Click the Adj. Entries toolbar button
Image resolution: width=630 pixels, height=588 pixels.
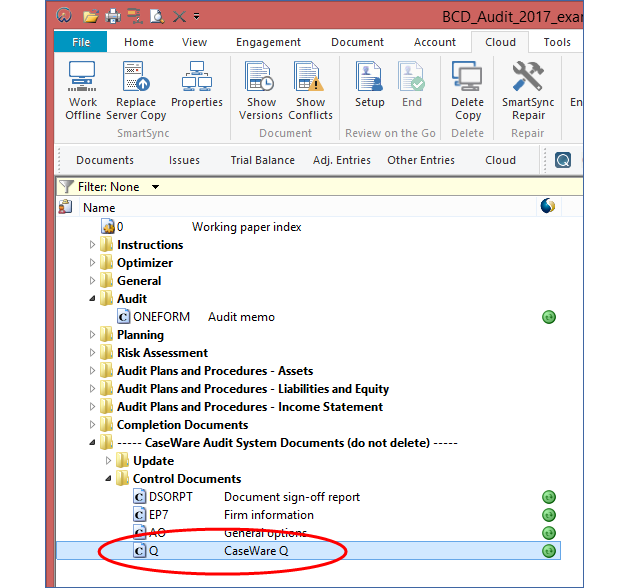[x=341, y=160]
